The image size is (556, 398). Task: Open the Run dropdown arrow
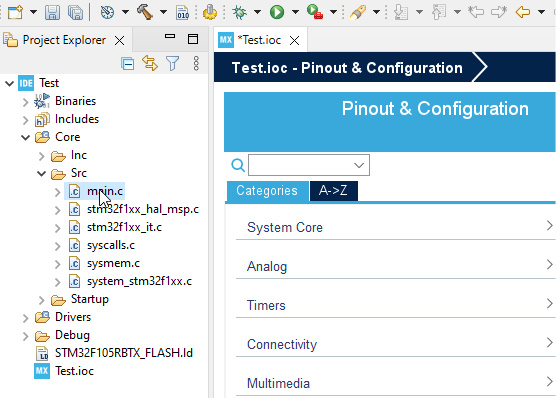[x=295, y=12]
